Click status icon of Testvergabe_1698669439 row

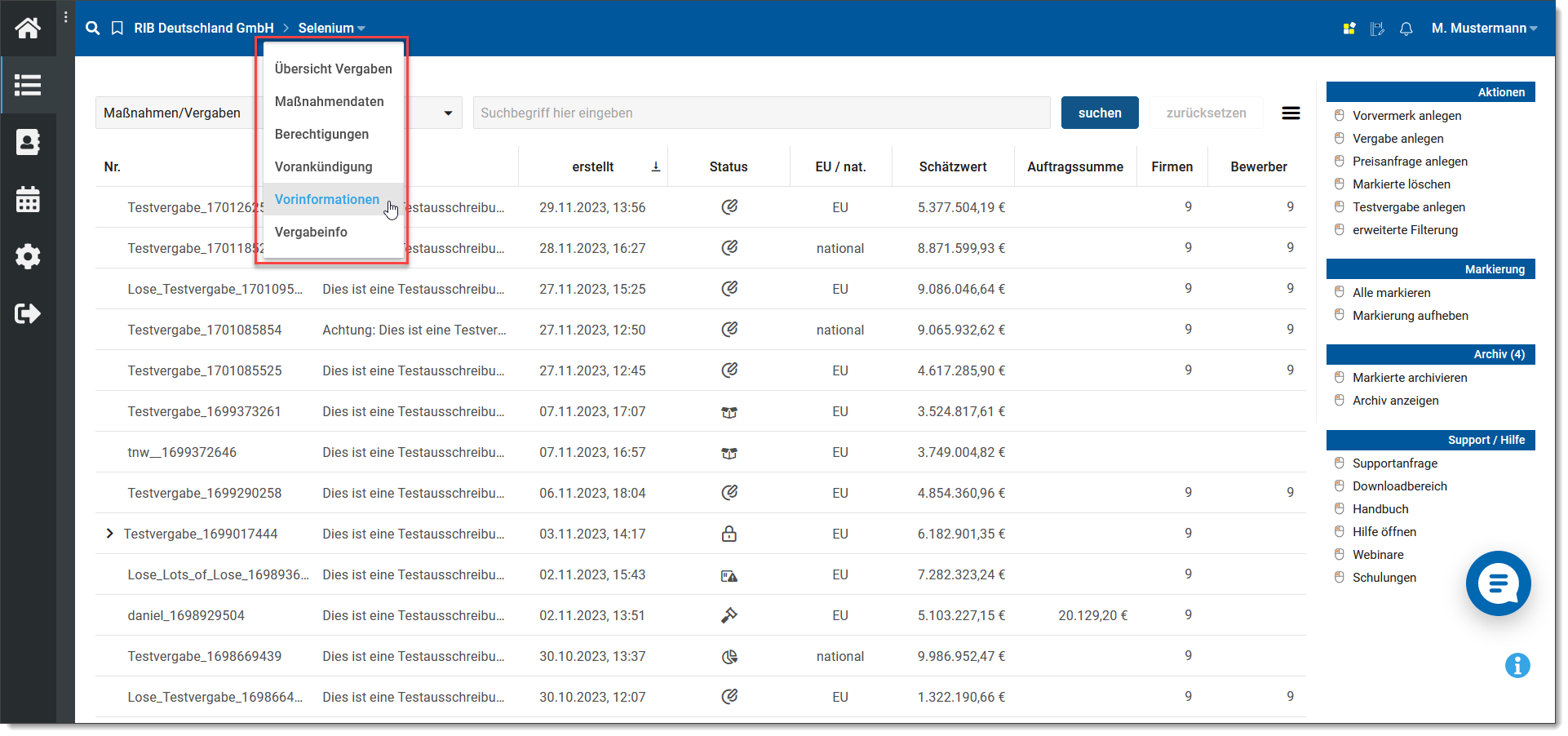pyautogui.click(x=729, y=656)
